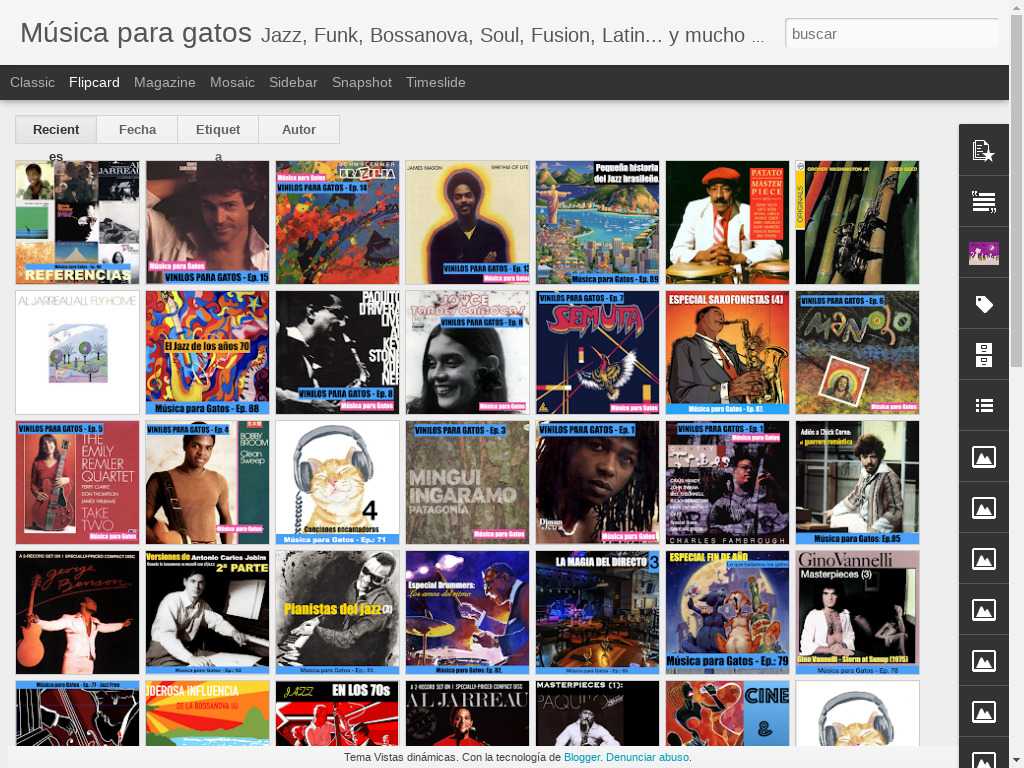Switch to the Magazine view
This screenshot has height=768, width=1024.
click(x=165, y=82)
